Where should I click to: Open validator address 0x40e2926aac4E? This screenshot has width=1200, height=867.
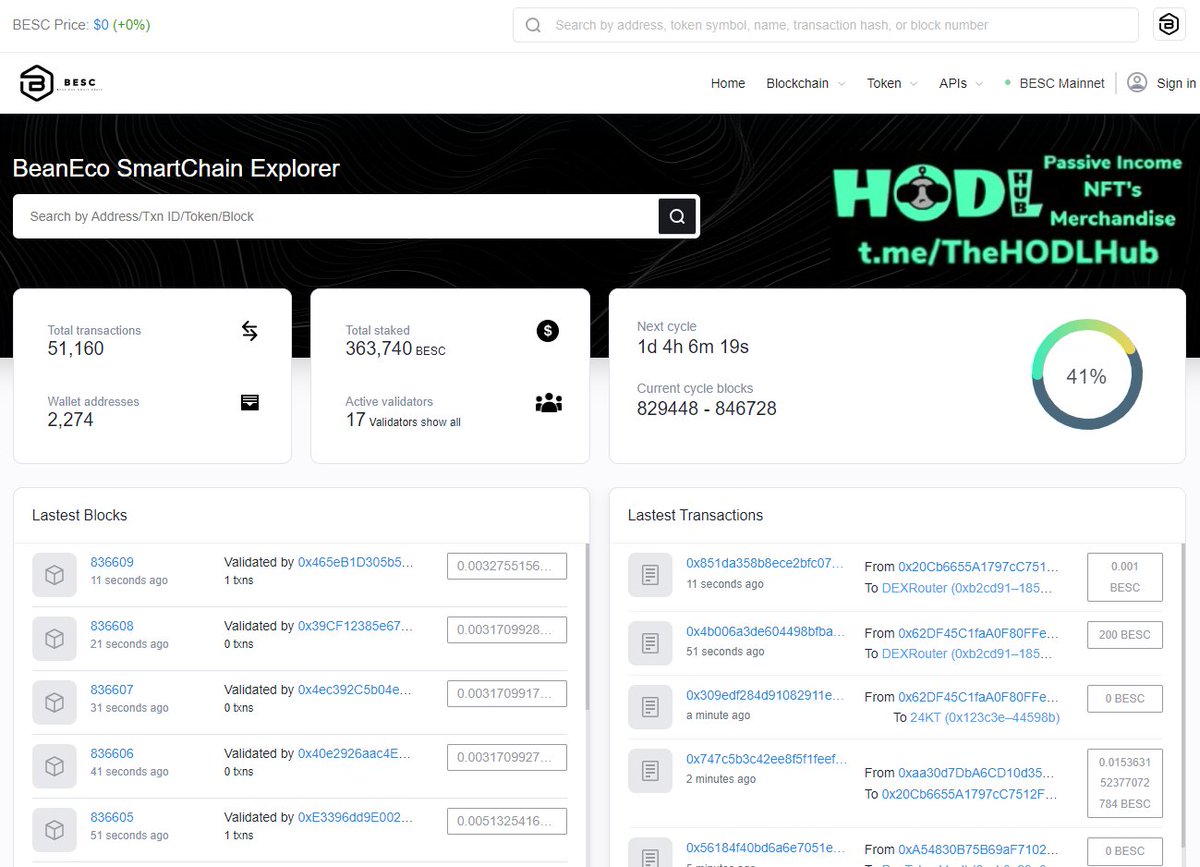click(355, 754)
